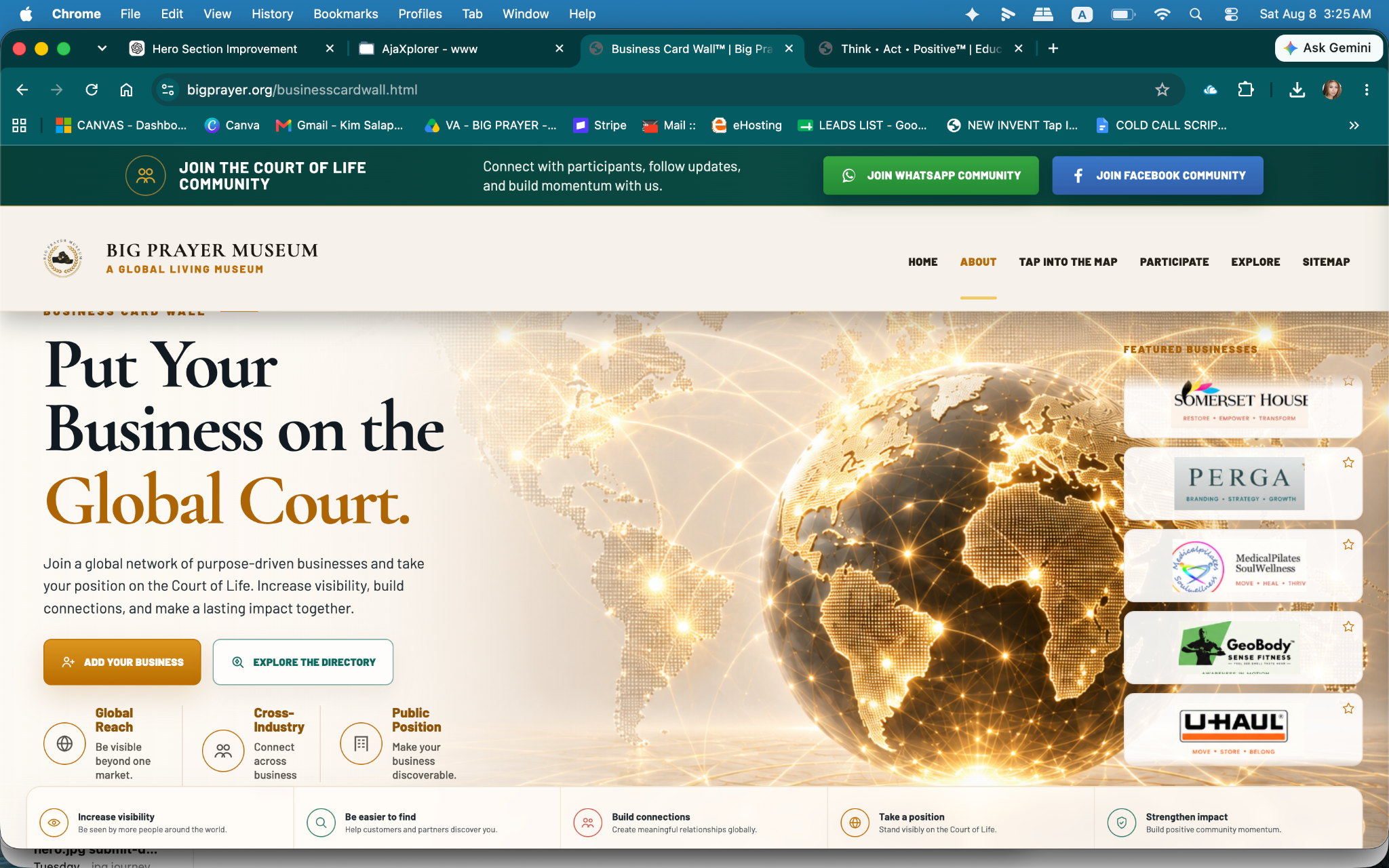The width and height of the screenshot is (1389, 868).
Task: Open macOS Spotlight search
Action: [1196, 14]
